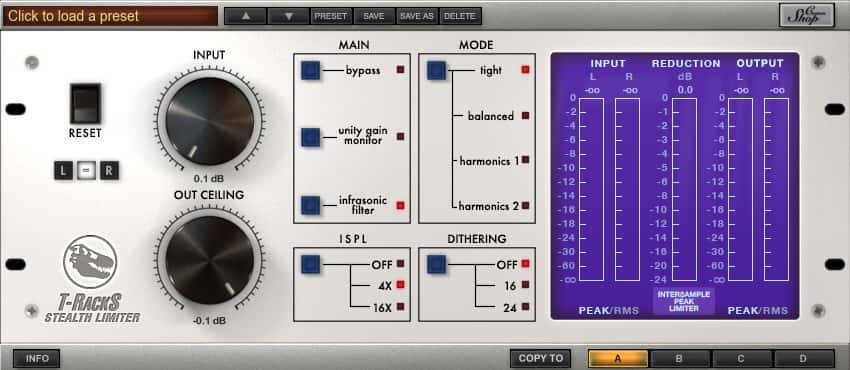Click the INPUT gain knob
Viewport: 850px width, 370px height.
point(210,121)
